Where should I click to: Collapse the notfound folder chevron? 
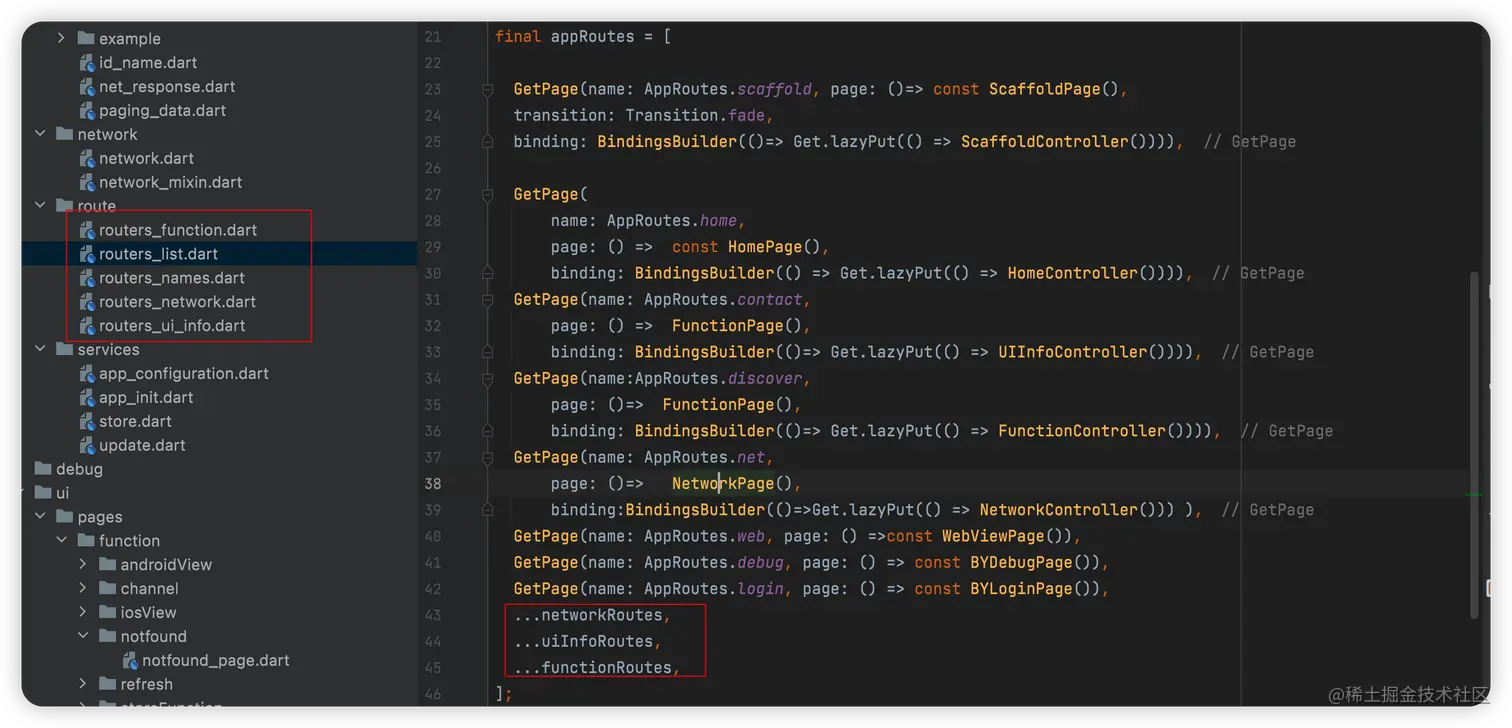pos(83,636)
